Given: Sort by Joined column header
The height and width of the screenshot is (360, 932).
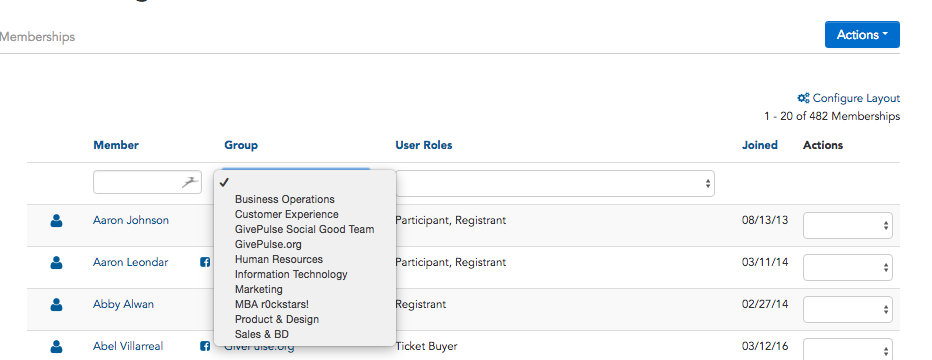Looking at the screenshot, I should click(x=760, y=145).
